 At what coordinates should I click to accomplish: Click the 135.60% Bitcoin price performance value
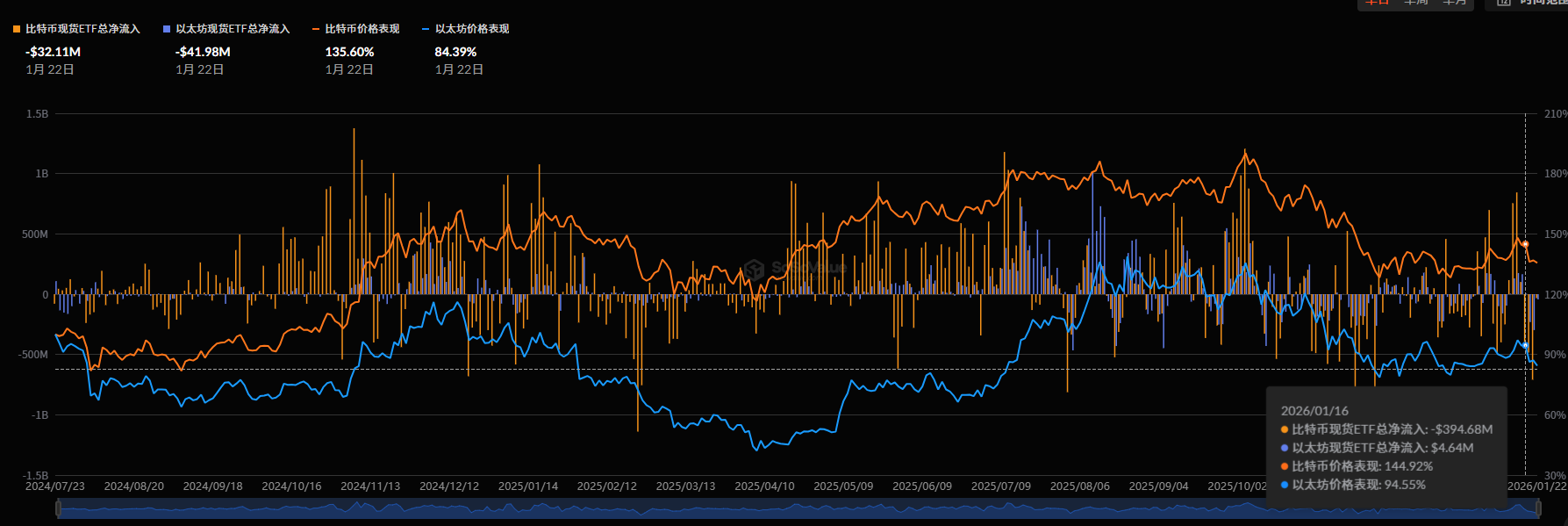[x=349, y=52]
